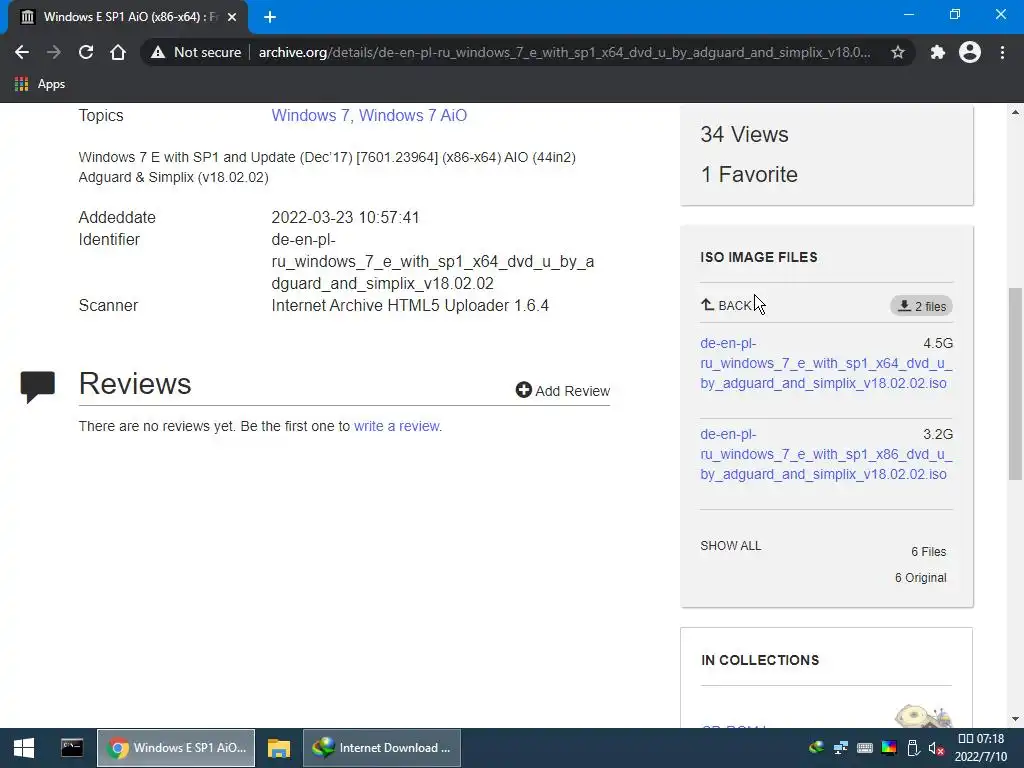Open the Chrome extensions puzzle icon
This screenshot has height=768, width=1024.
[938, 52]
